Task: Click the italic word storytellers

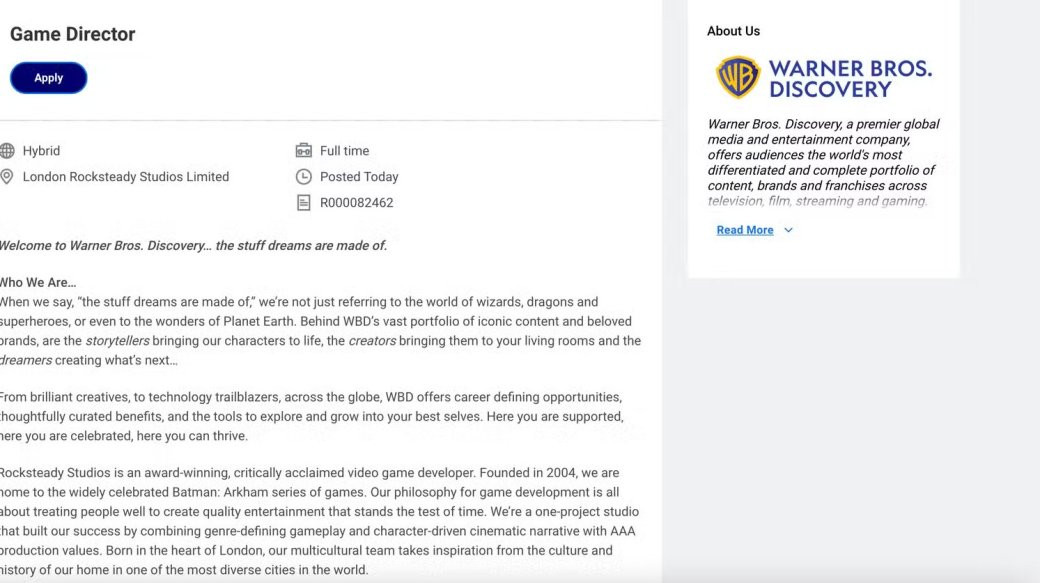Action: 117,341
